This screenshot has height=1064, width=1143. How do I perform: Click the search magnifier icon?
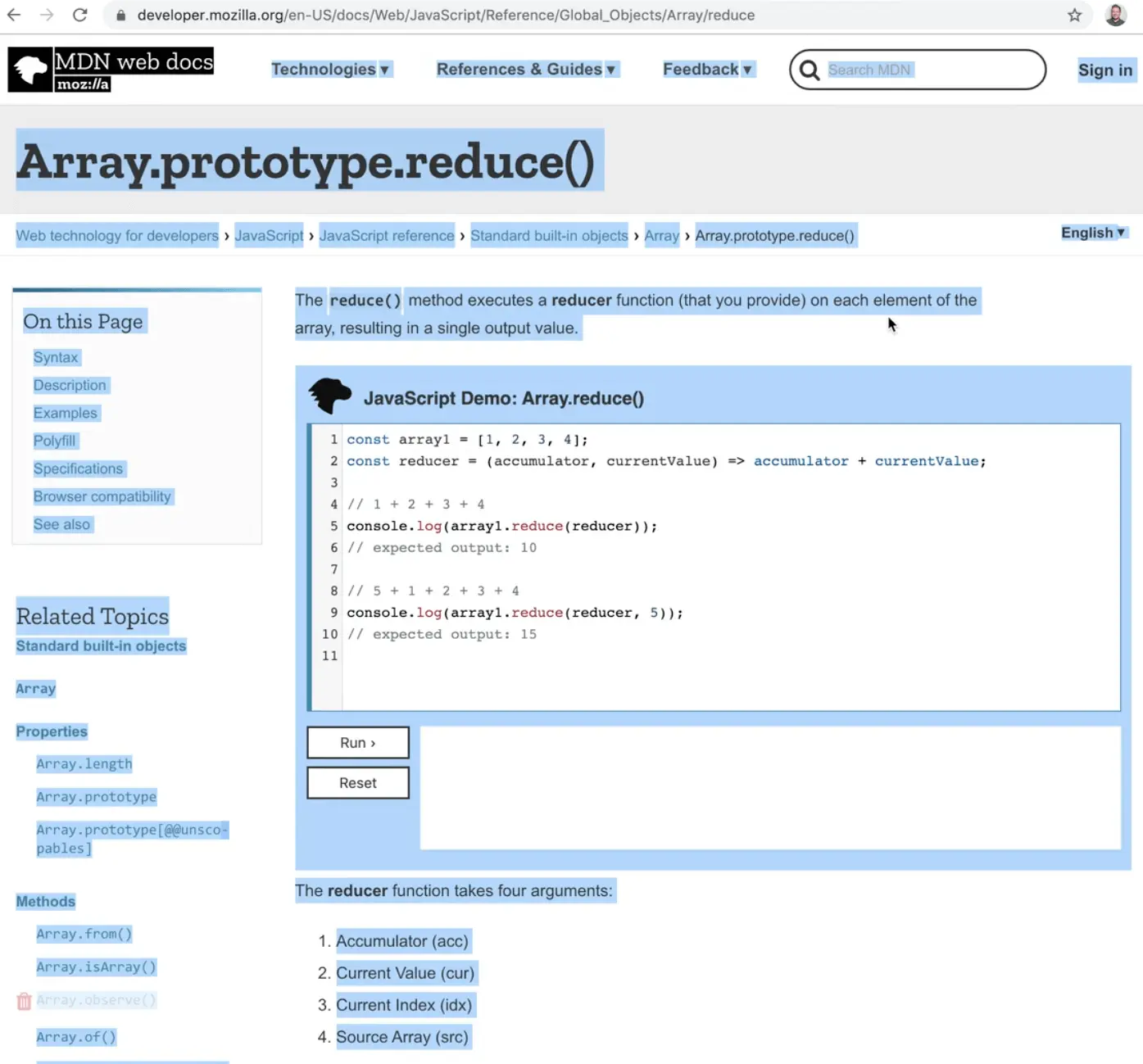pyautogui.click(x=810, y=70)
